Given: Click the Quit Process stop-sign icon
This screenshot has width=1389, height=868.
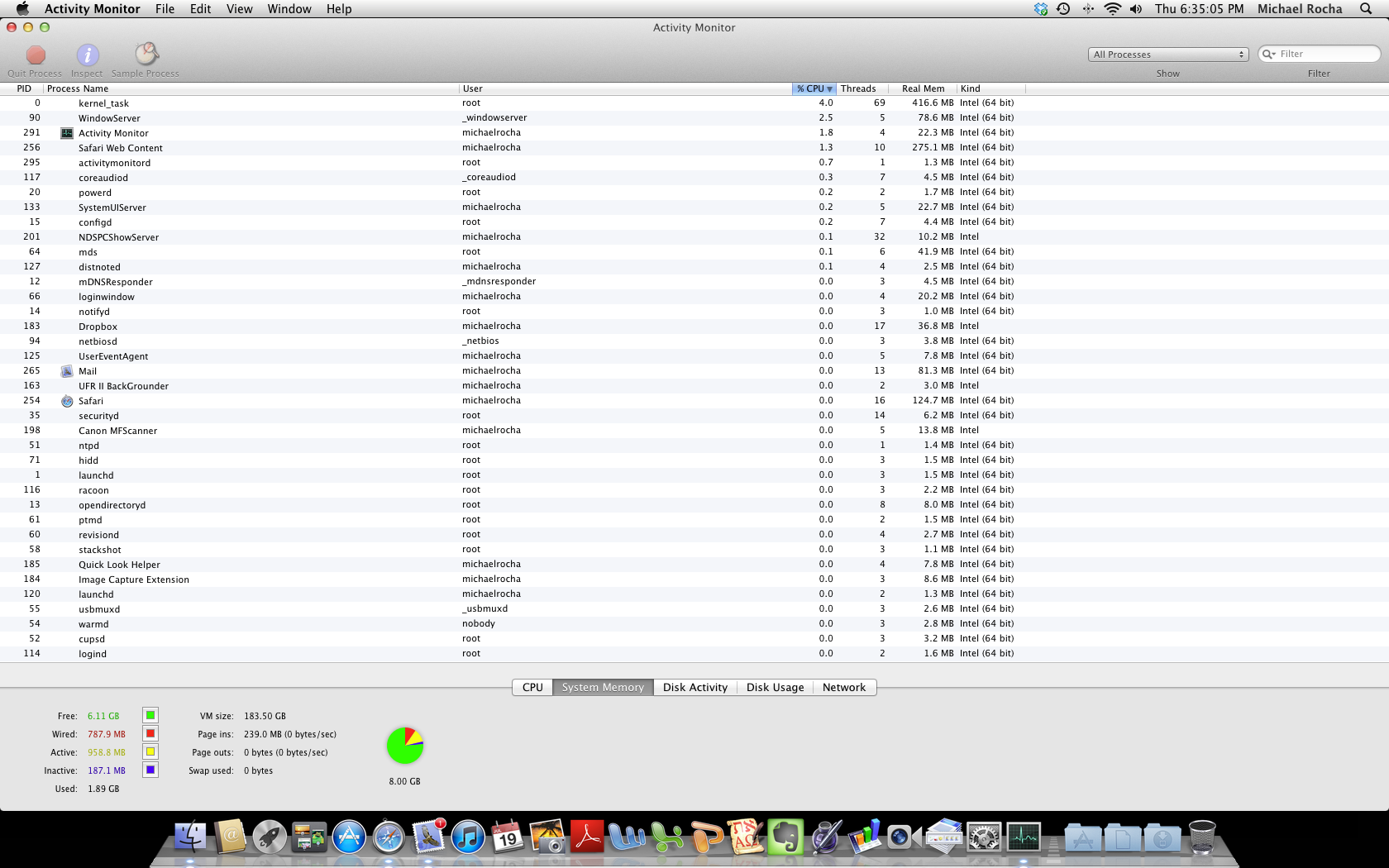Looking at the screenshot, I should coord(36,55).
